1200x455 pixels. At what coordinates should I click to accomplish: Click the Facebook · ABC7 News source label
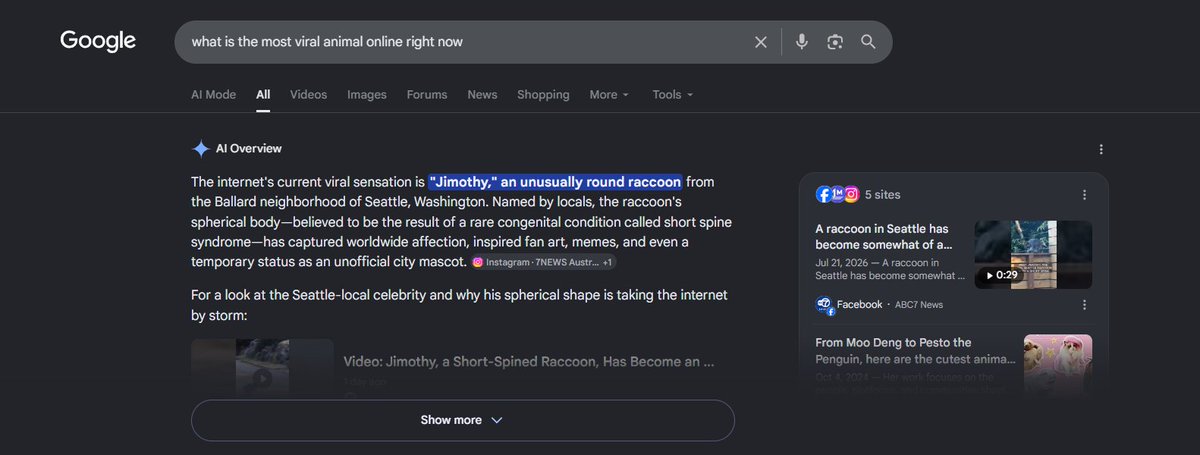(x=889, y=305)
